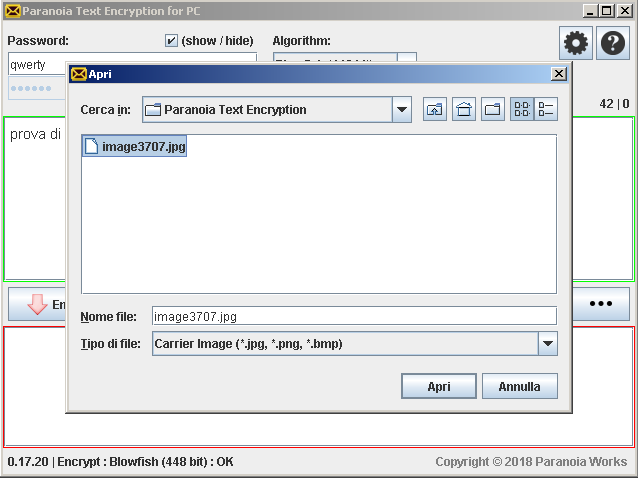The image size is (638, 478).
Task: Switch to the Details view icon
Action: 546,110
